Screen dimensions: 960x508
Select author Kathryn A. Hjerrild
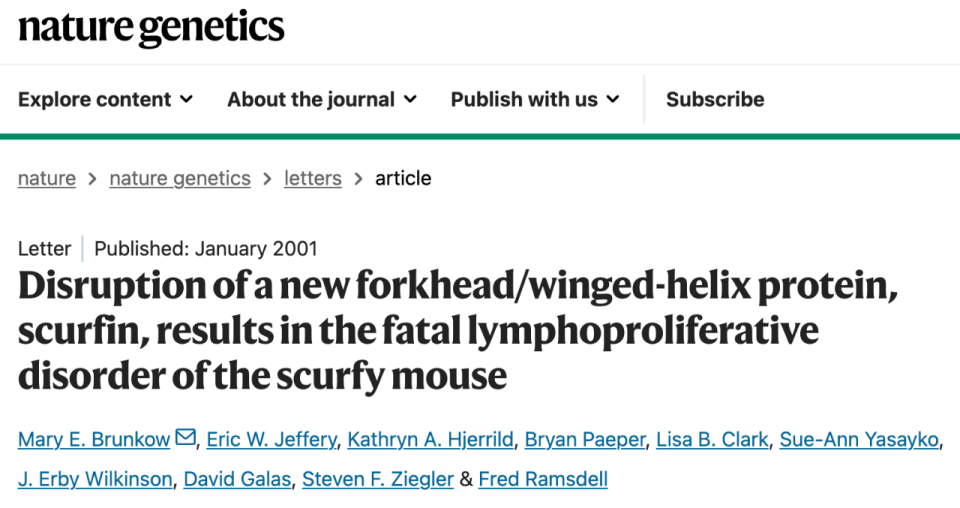pyautogui.click(x=431, y=439)
